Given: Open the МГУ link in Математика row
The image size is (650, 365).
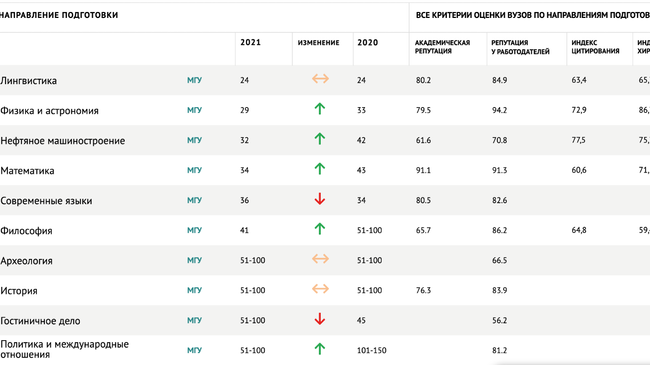Looking at the screenshot, I should coord(194,170).
